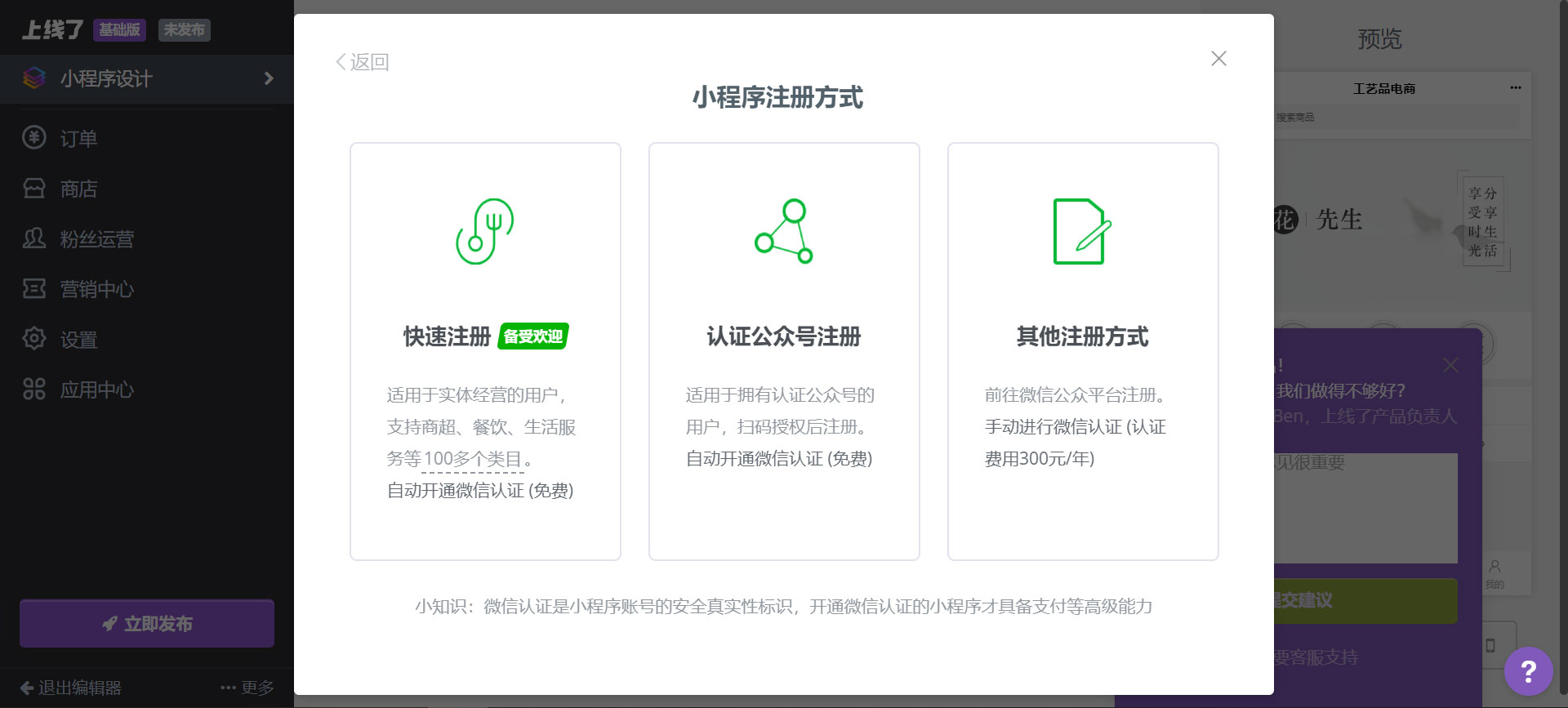Click the feedback text area in purple popup
The image size is (1568, 708).
(1365, 508)
